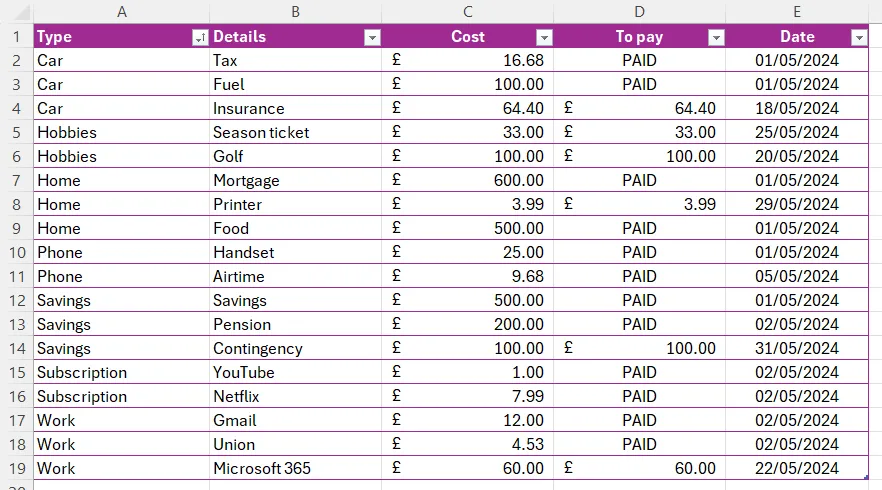The image size is (882, 490).
Task: Select the Season ticket cell
Action: (295, 132)
